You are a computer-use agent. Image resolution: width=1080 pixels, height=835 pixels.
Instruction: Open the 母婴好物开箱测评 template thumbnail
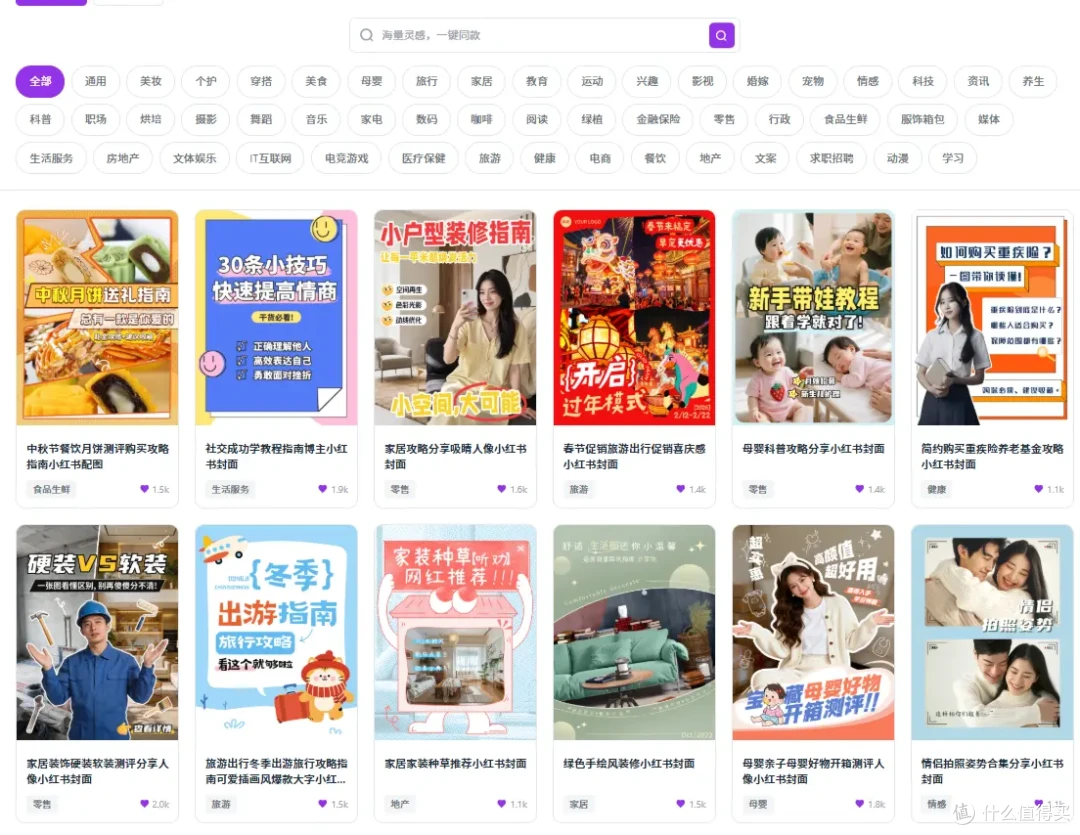click(x=813, y=632)
